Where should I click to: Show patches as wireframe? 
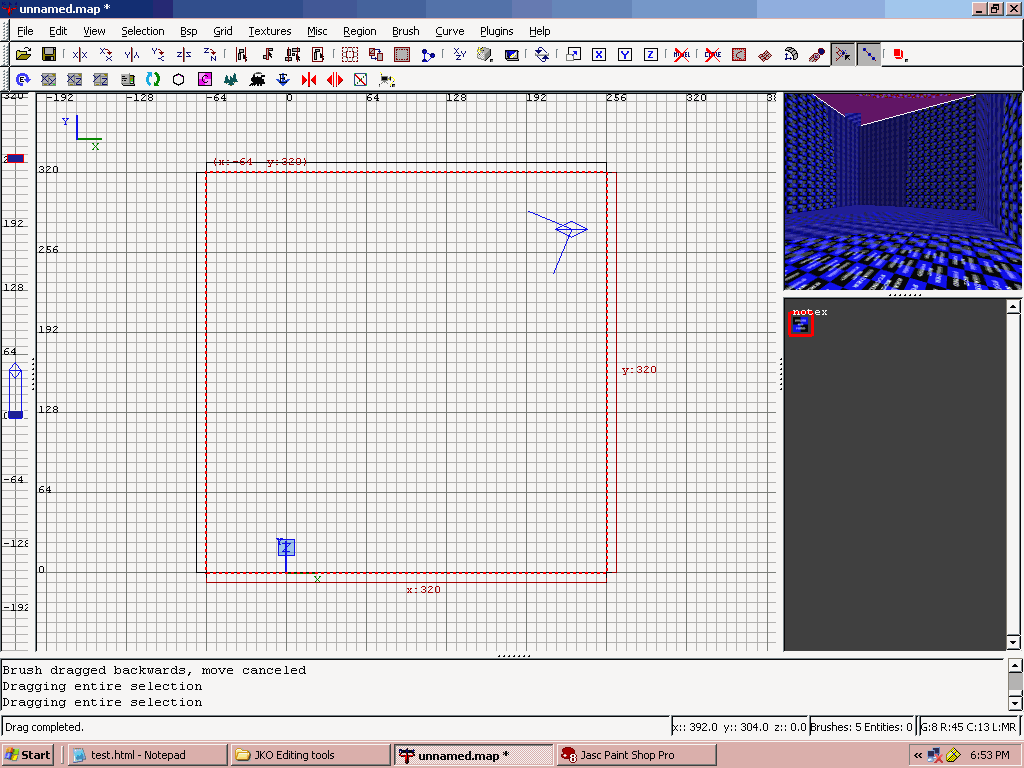765,55
